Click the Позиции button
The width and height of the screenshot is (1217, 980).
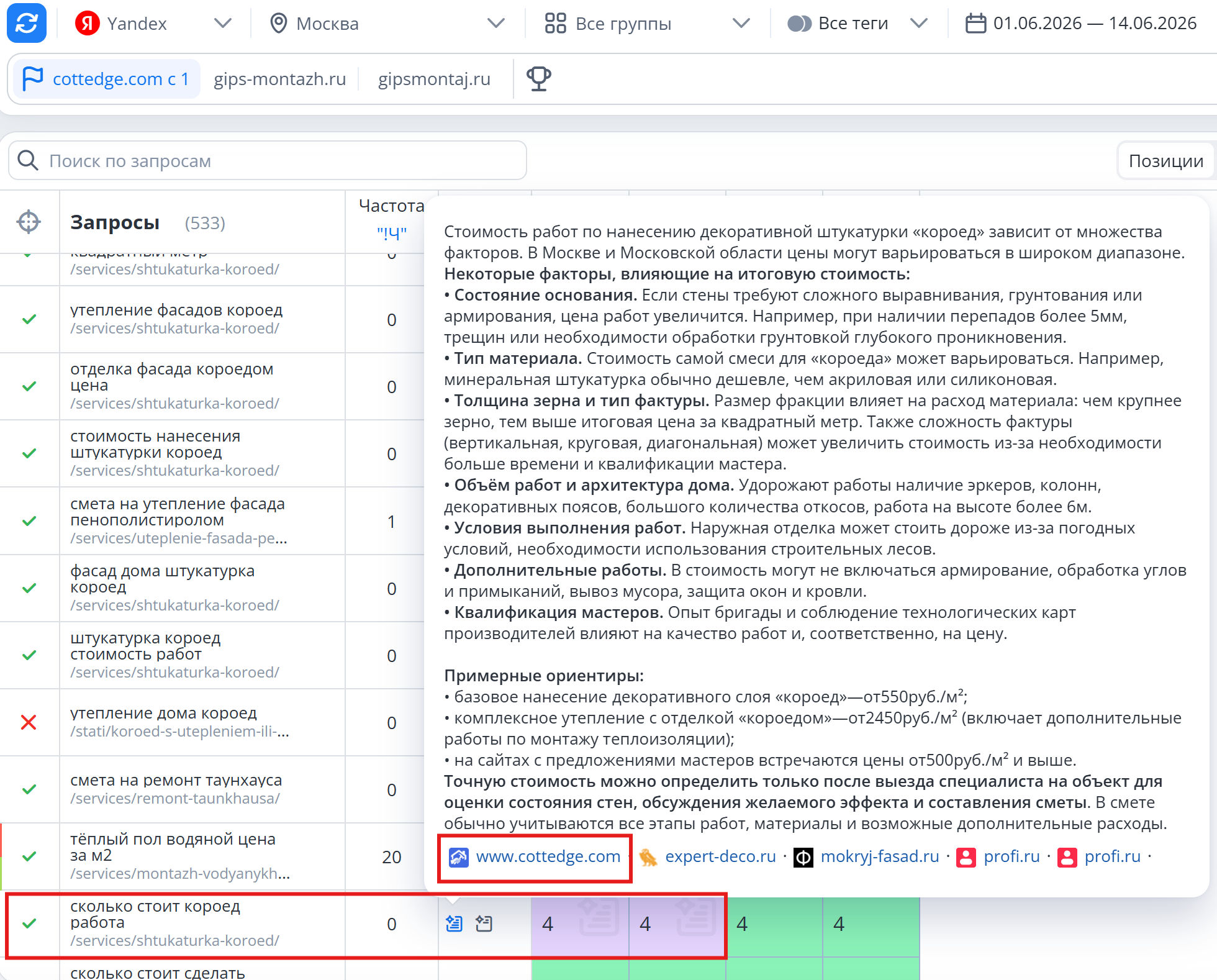[x=1165, y=161]
